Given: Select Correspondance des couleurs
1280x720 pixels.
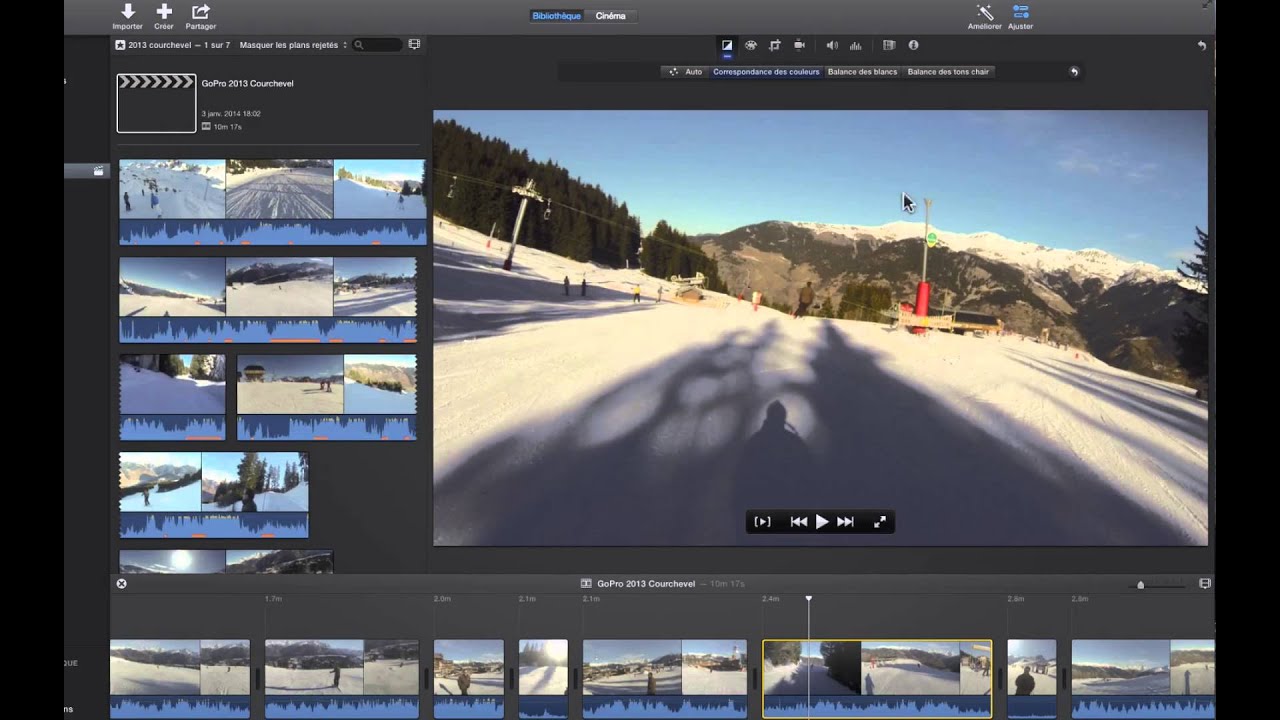Looking at the screenshot, I should click(x=766, y=72).
